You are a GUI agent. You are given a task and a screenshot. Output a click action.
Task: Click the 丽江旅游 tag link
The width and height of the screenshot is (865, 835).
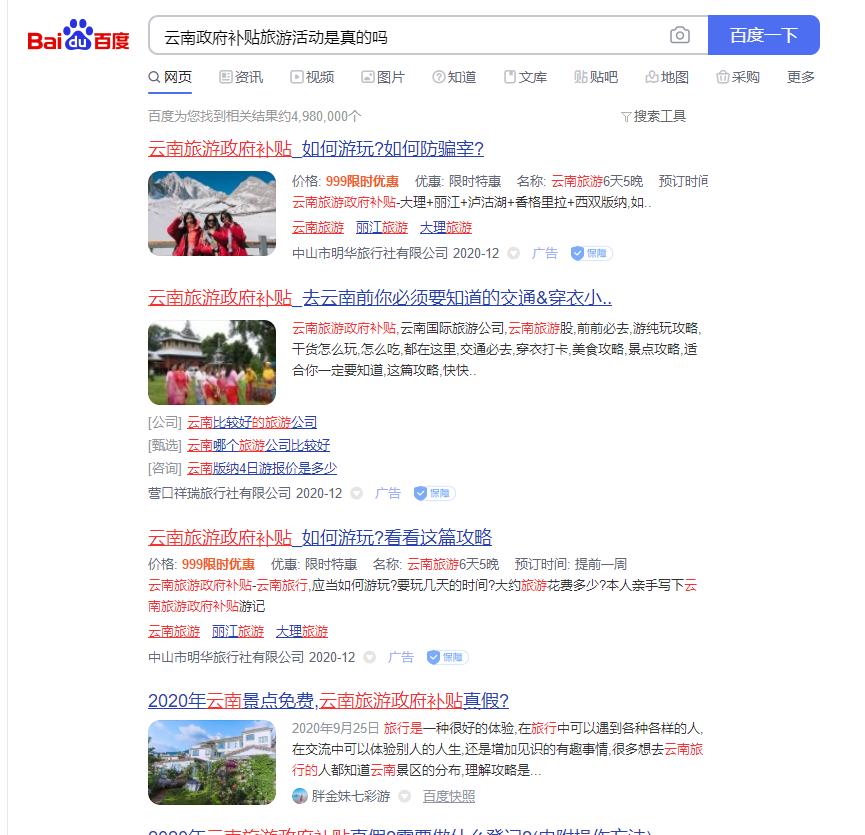(x=381, y=227)
